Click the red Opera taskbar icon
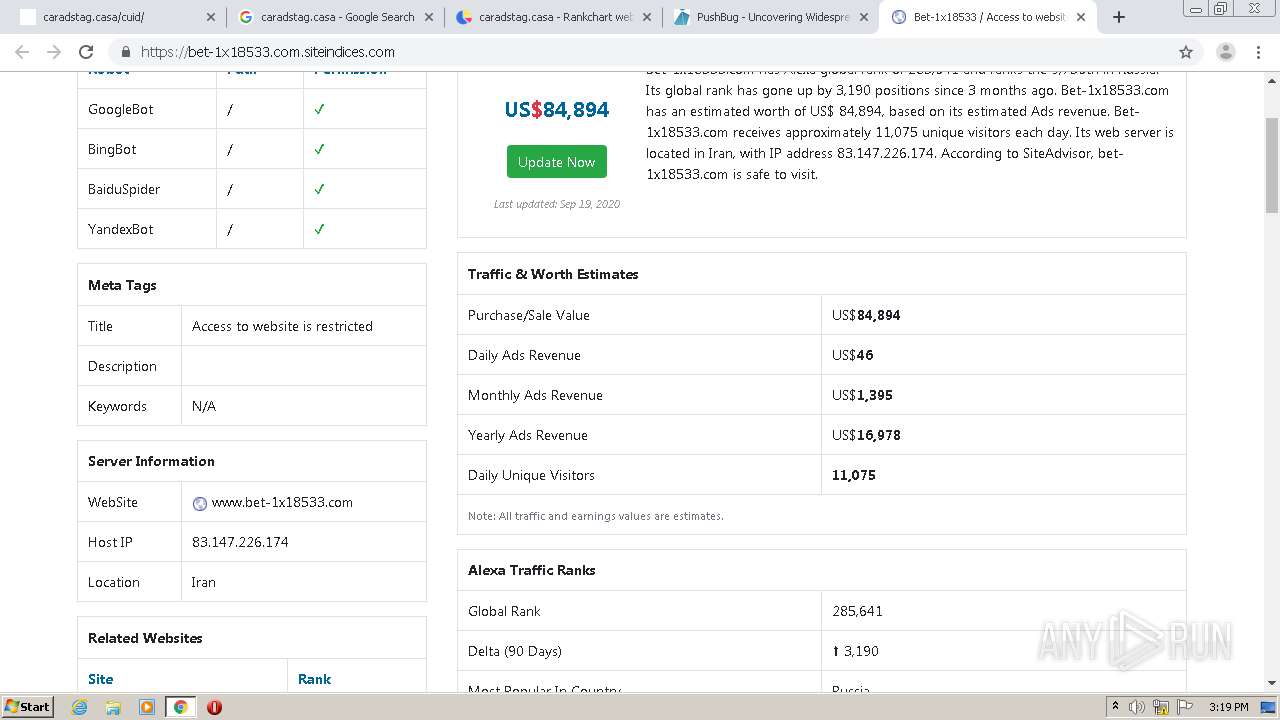The image size is (1280, 720). [x=214, y=707]
